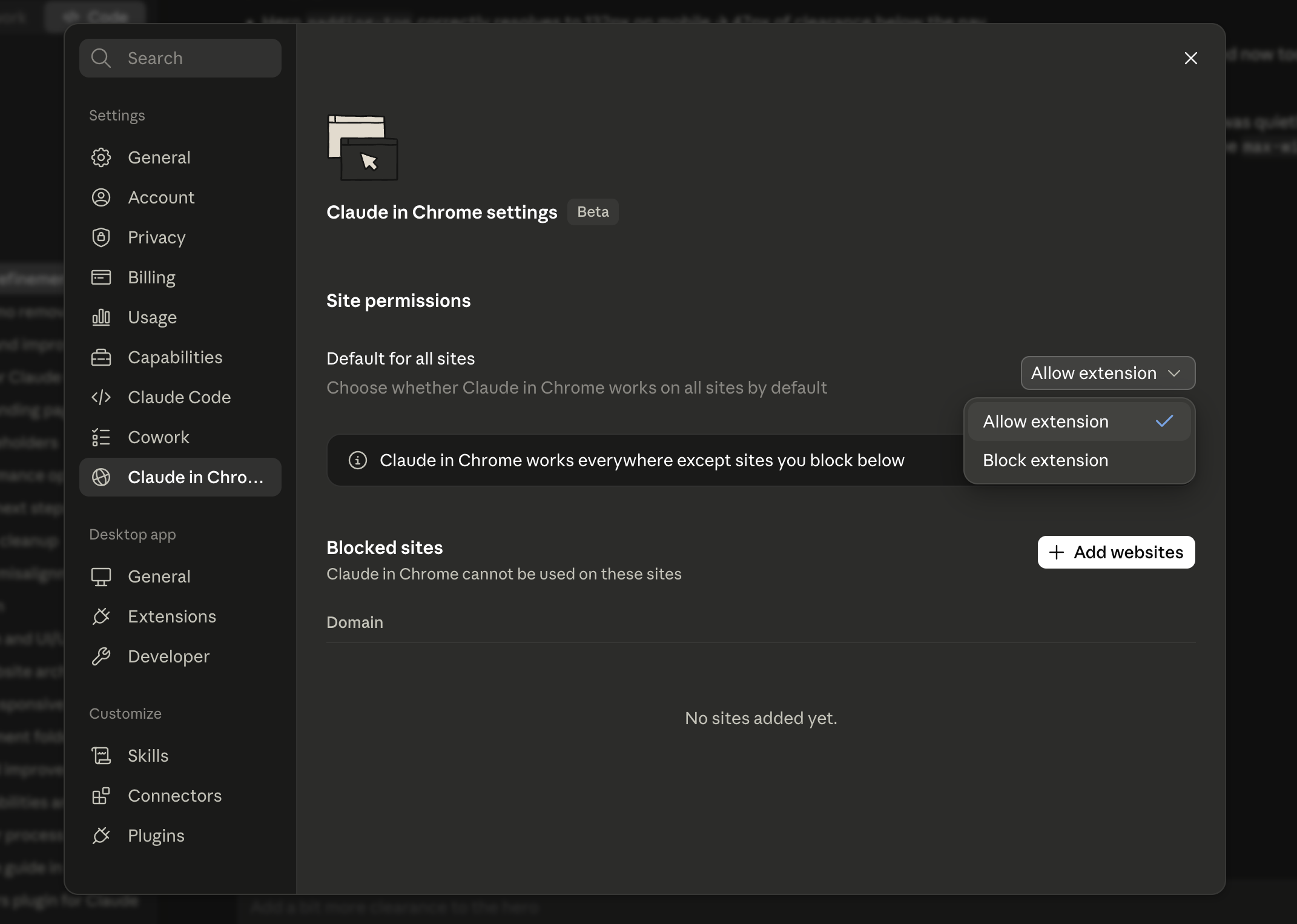The image size is (1297, 924).
Task: Click the Cowork checklist icon
Action: pyautogui.click(x=101, y=437)
